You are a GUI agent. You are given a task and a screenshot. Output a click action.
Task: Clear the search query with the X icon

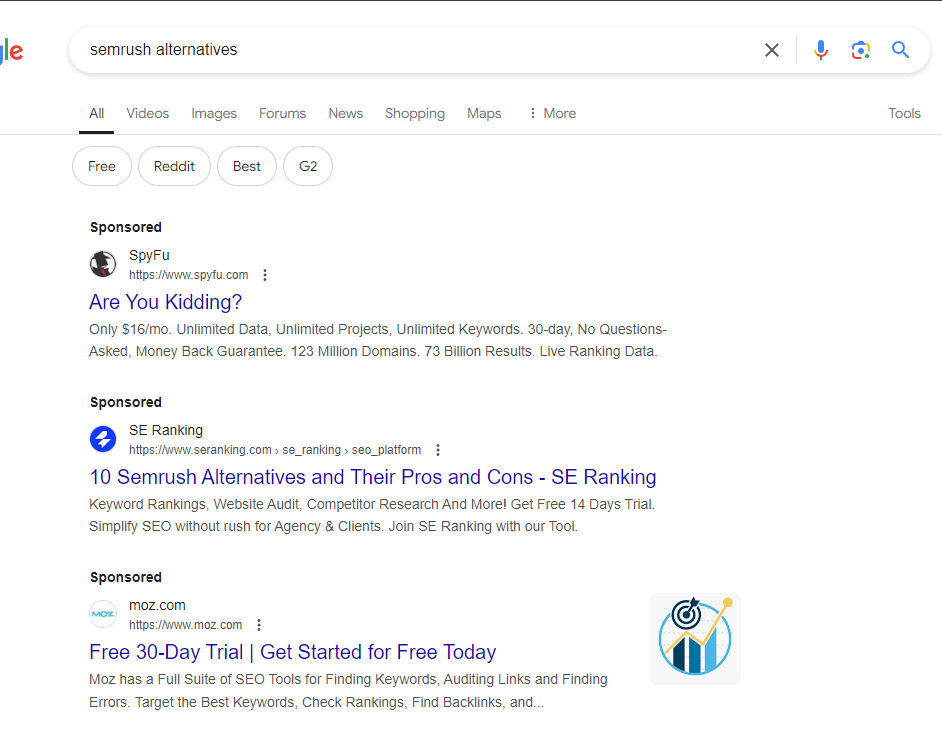pos(772,50)
